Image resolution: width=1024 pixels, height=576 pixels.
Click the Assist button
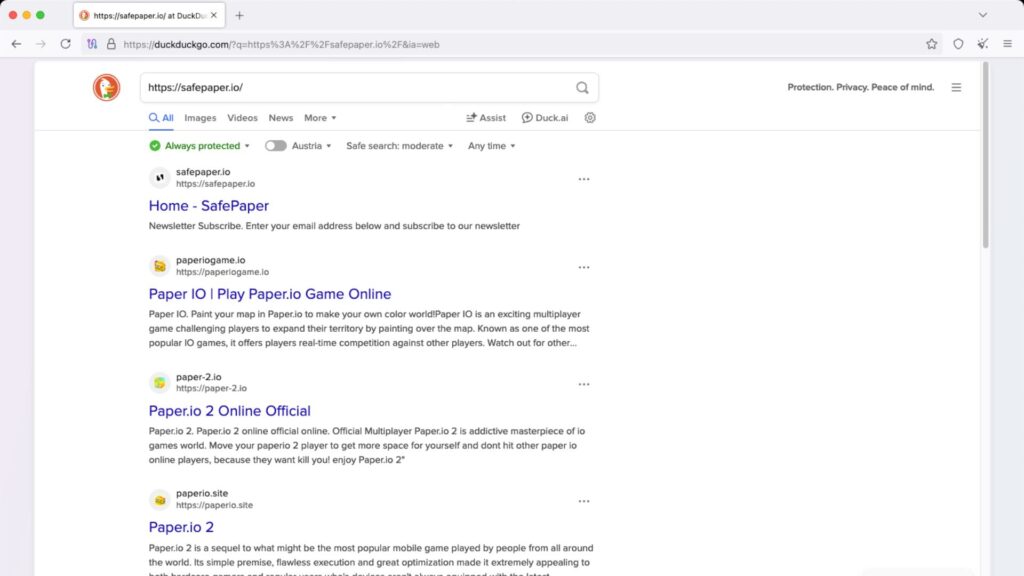[x=486, y=118]
